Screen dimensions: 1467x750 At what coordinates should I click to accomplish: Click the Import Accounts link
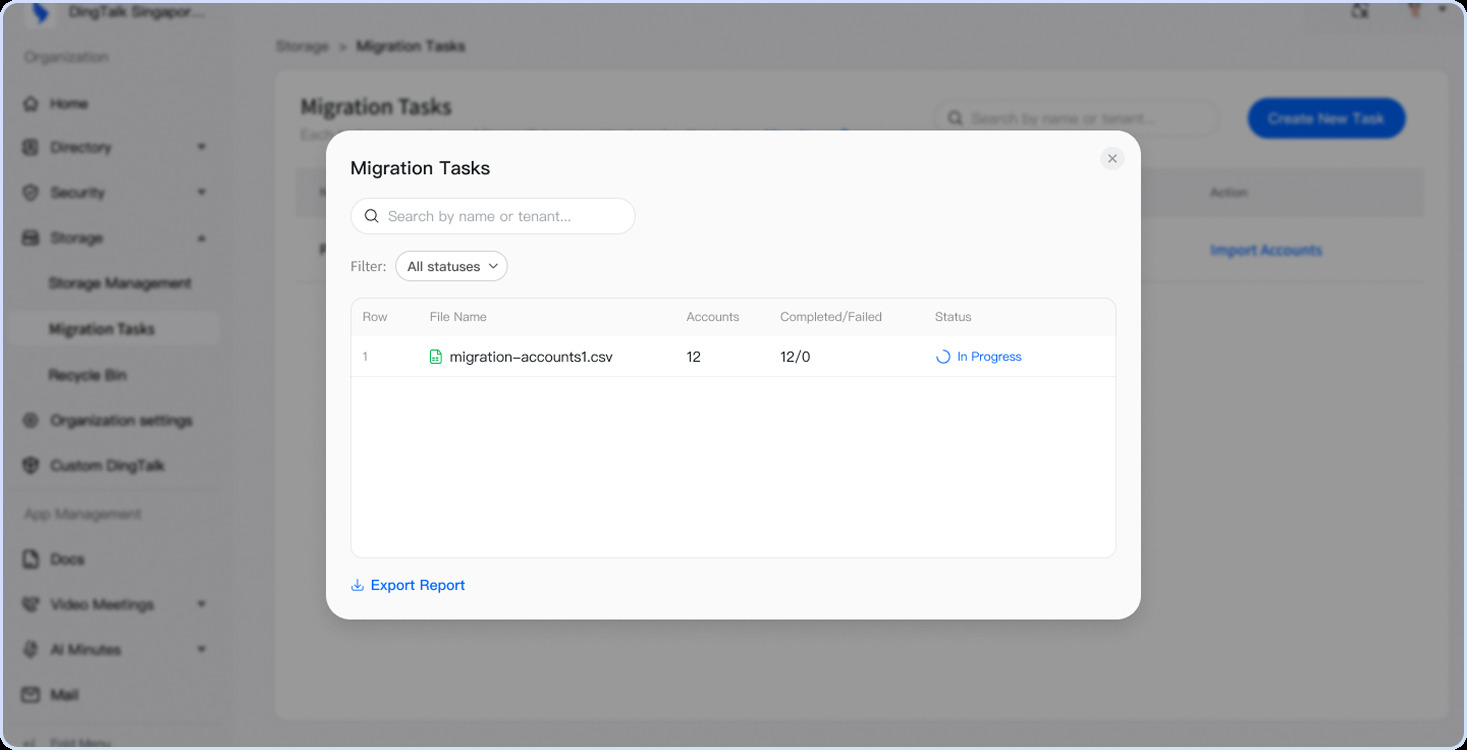click(x=1266, y=251)
